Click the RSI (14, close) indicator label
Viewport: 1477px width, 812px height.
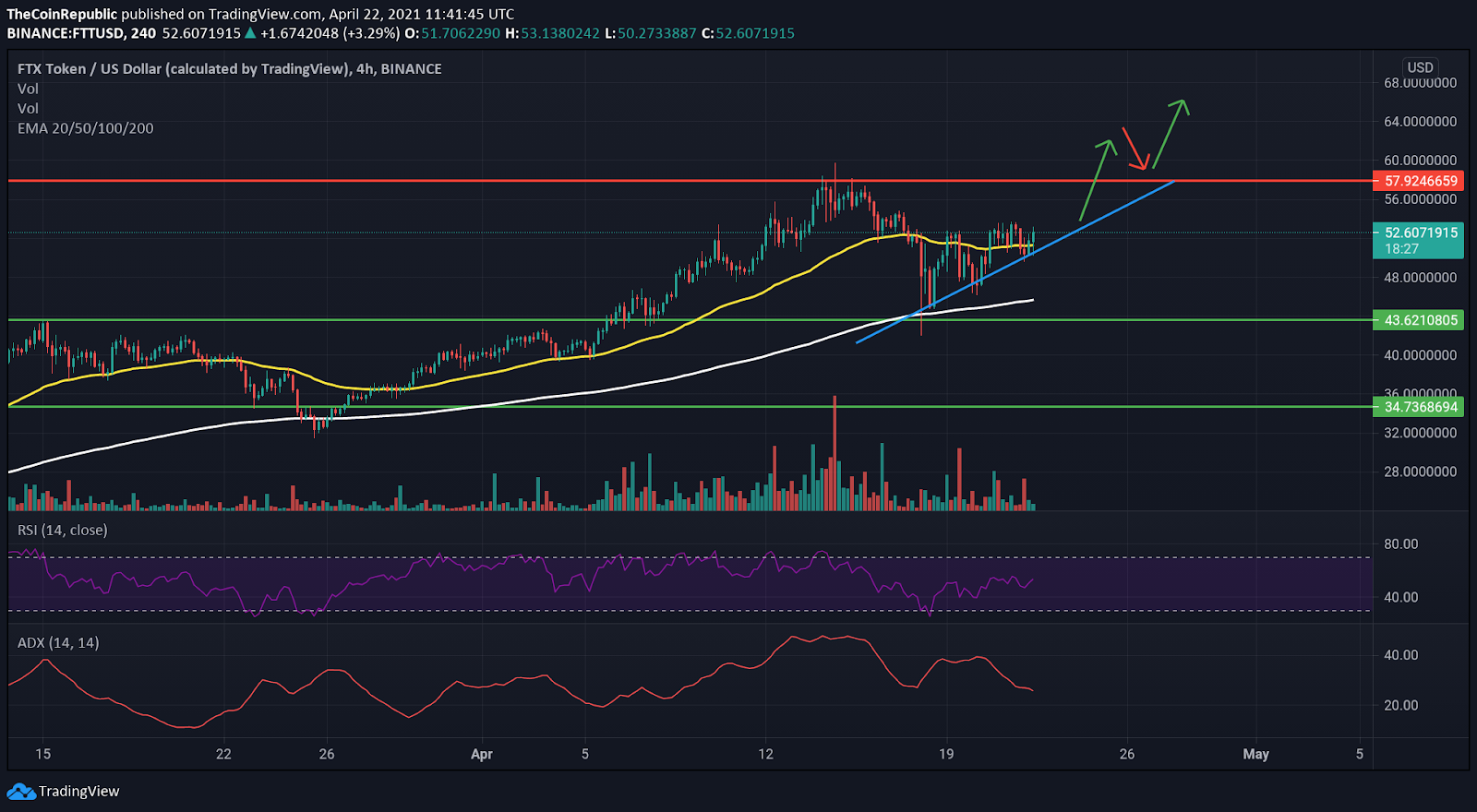coord(63,531)
